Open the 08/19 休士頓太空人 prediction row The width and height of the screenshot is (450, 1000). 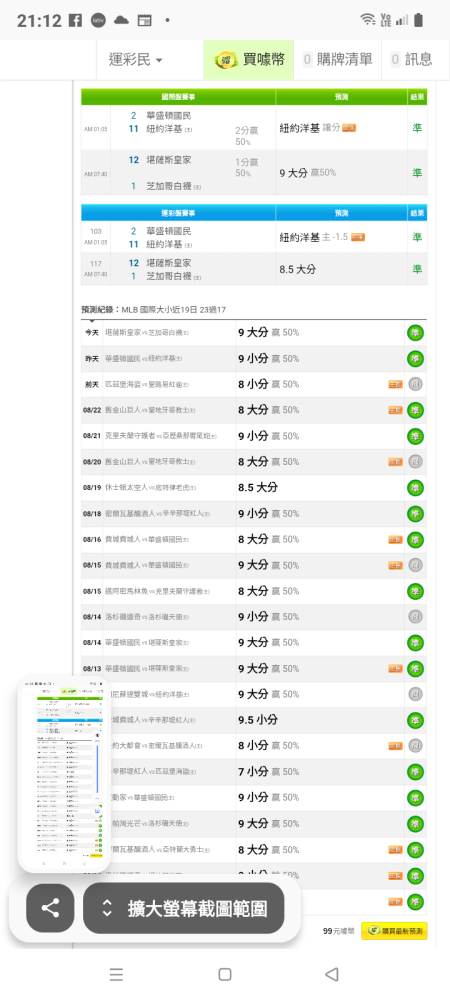(254, 488)
